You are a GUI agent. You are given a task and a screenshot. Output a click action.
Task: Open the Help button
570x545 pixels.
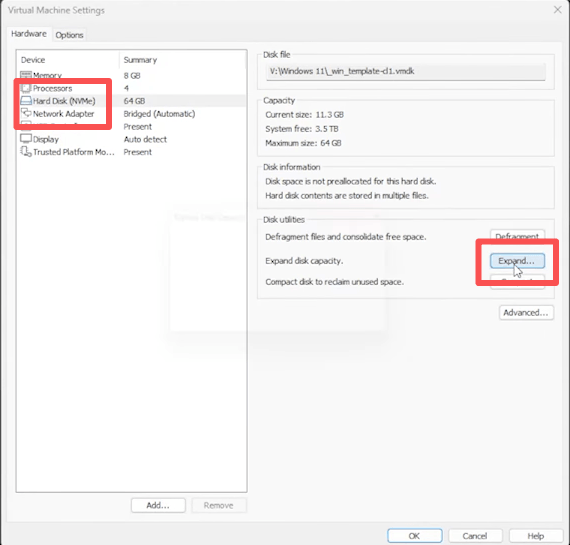point(536,536)
